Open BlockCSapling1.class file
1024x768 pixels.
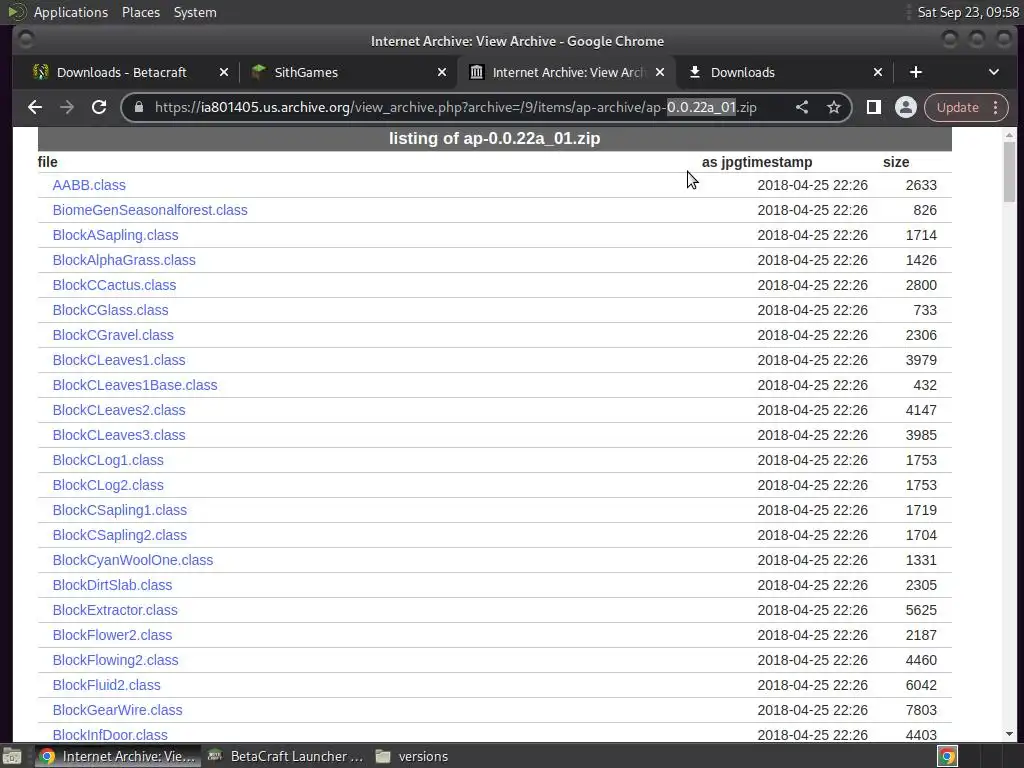click(120, 510)
